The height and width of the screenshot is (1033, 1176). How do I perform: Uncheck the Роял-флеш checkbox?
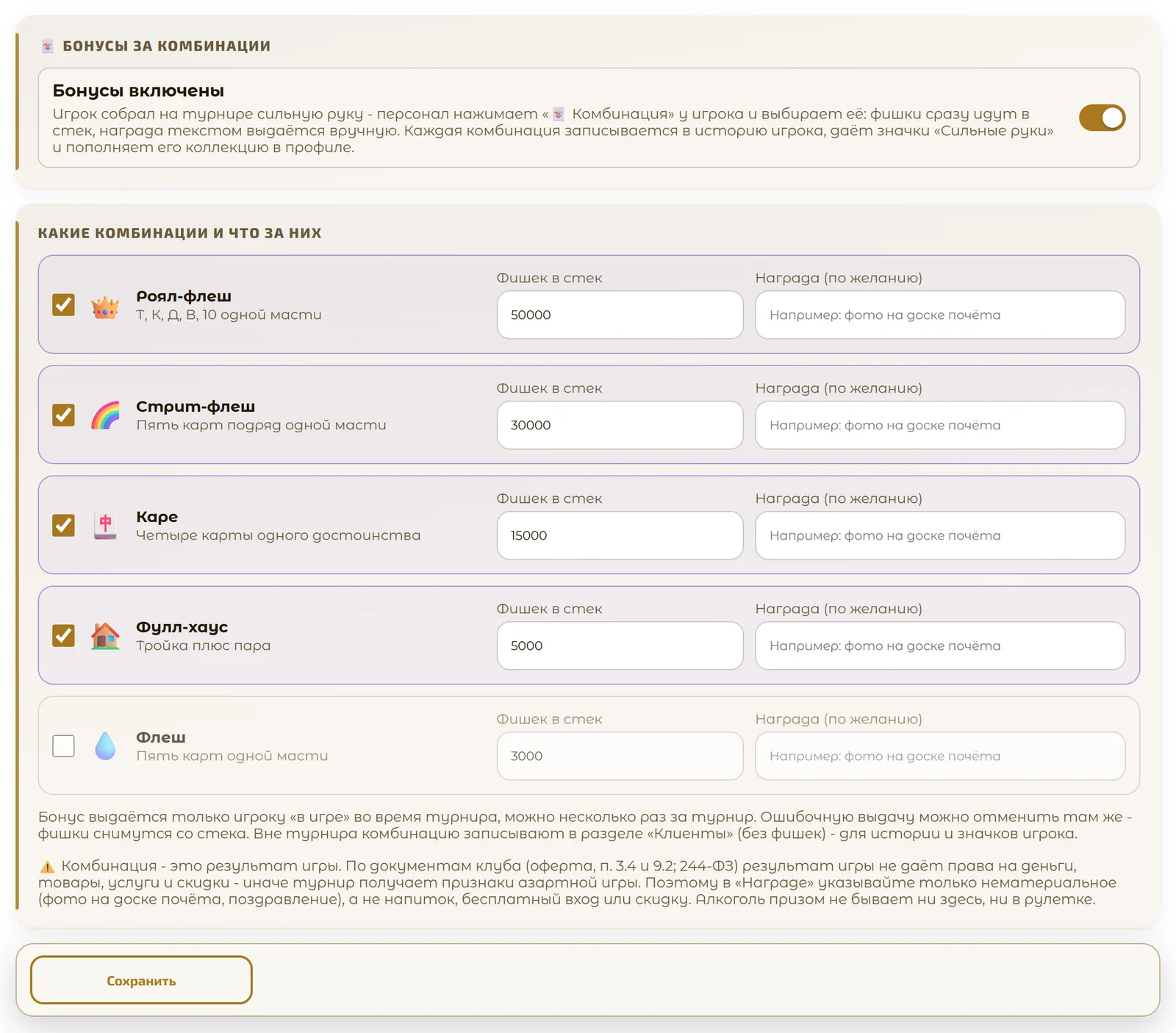point(64,304)
